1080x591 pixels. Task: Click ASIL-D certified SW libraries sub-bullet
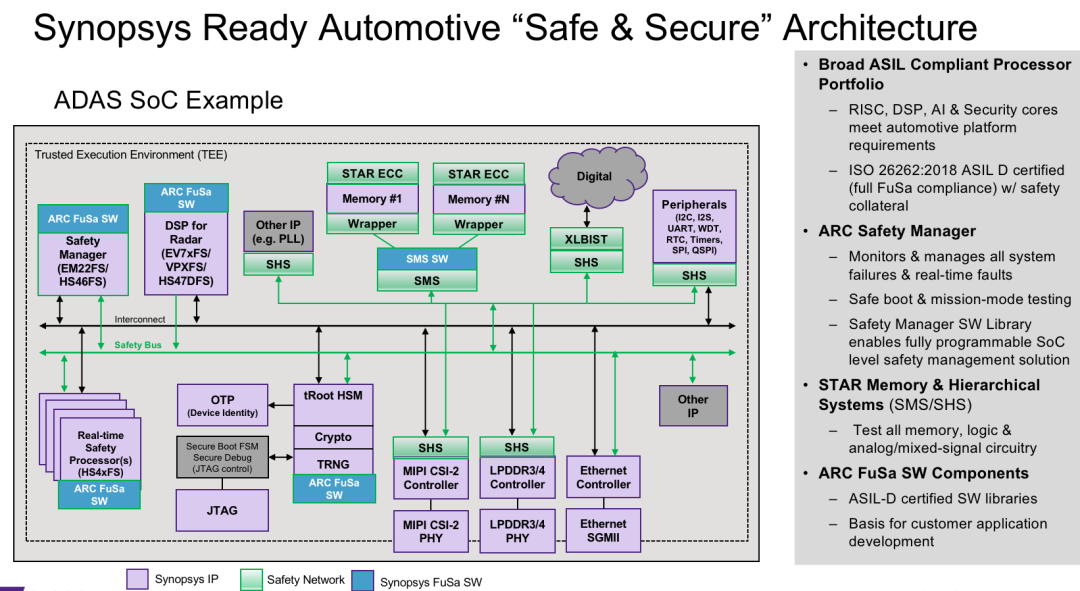(x=943, y=499)
